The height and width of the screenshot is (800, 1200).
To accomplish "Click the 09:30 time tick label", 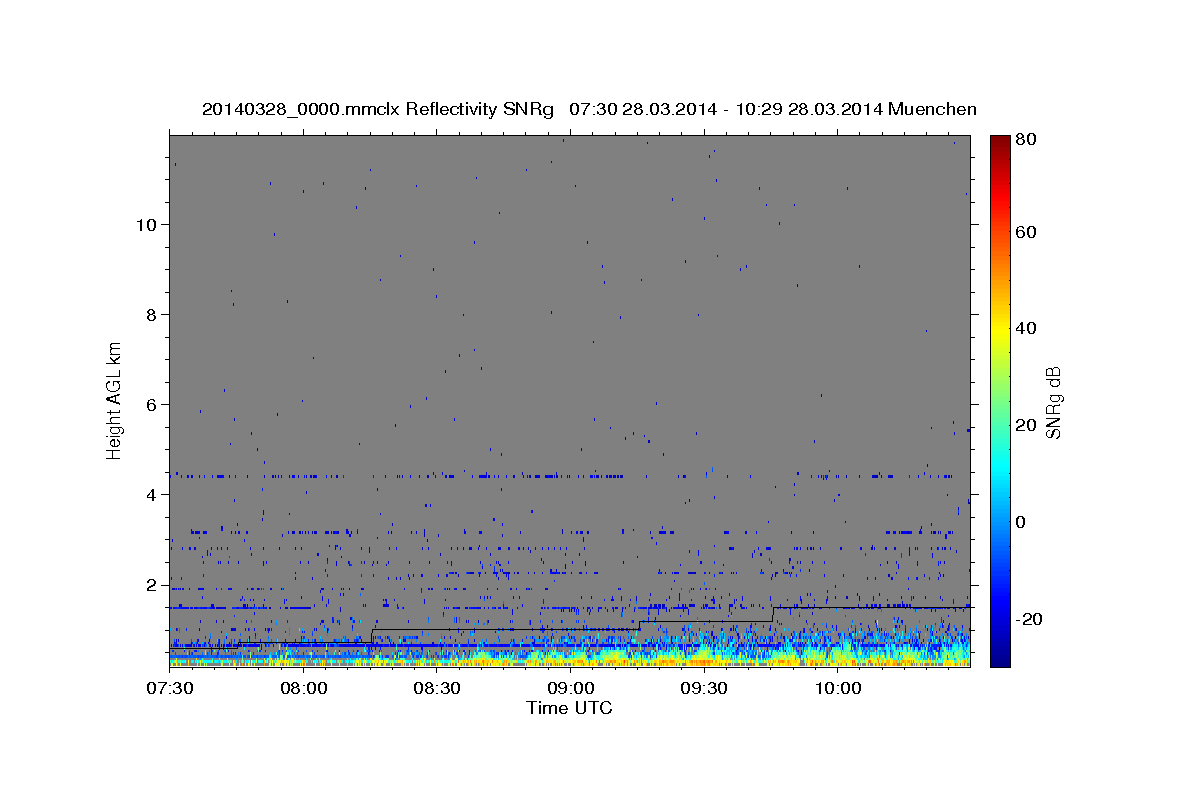I will tap(704, 689).
